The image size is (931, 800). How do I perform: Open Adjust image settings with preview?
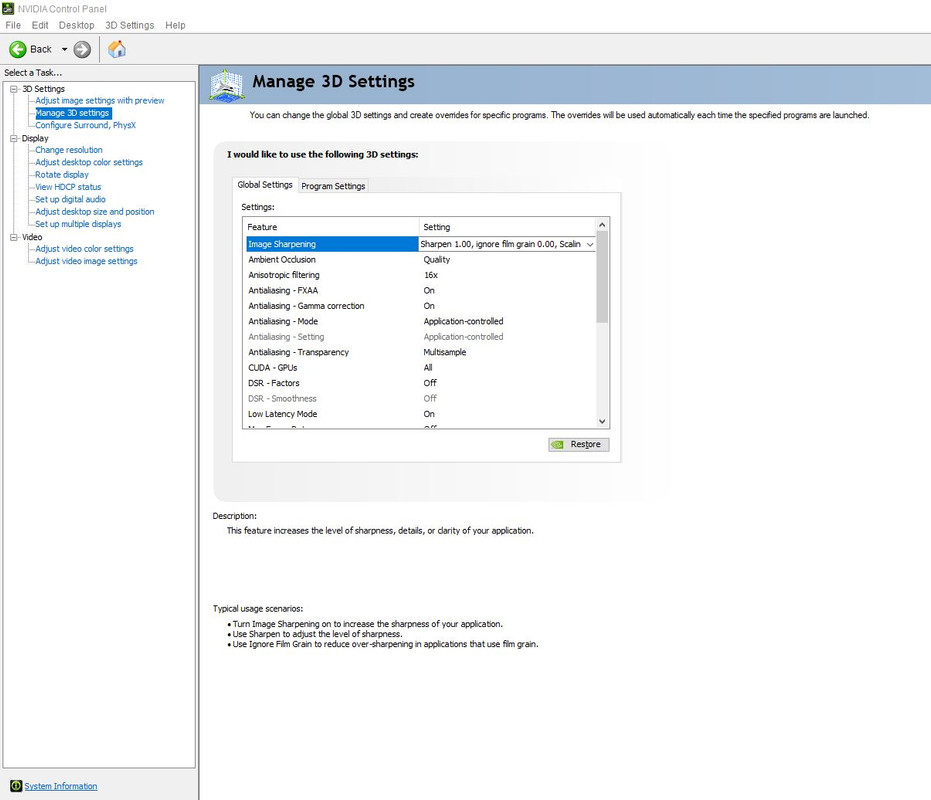point(100,100)
